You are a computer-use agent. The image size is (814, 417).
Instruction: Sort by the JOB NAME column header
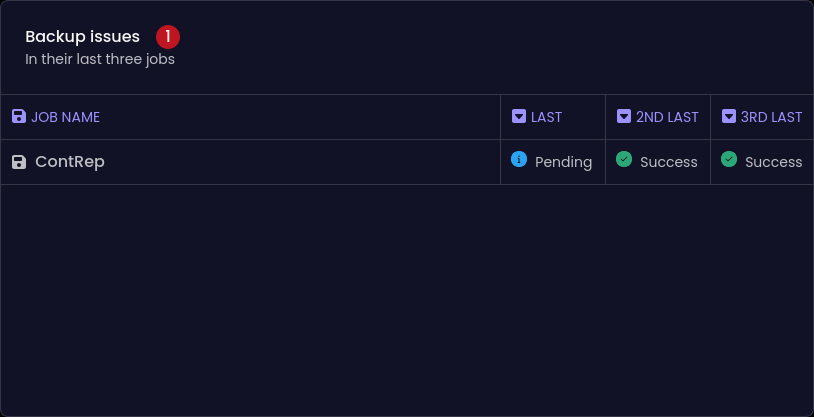coord(65,117)
